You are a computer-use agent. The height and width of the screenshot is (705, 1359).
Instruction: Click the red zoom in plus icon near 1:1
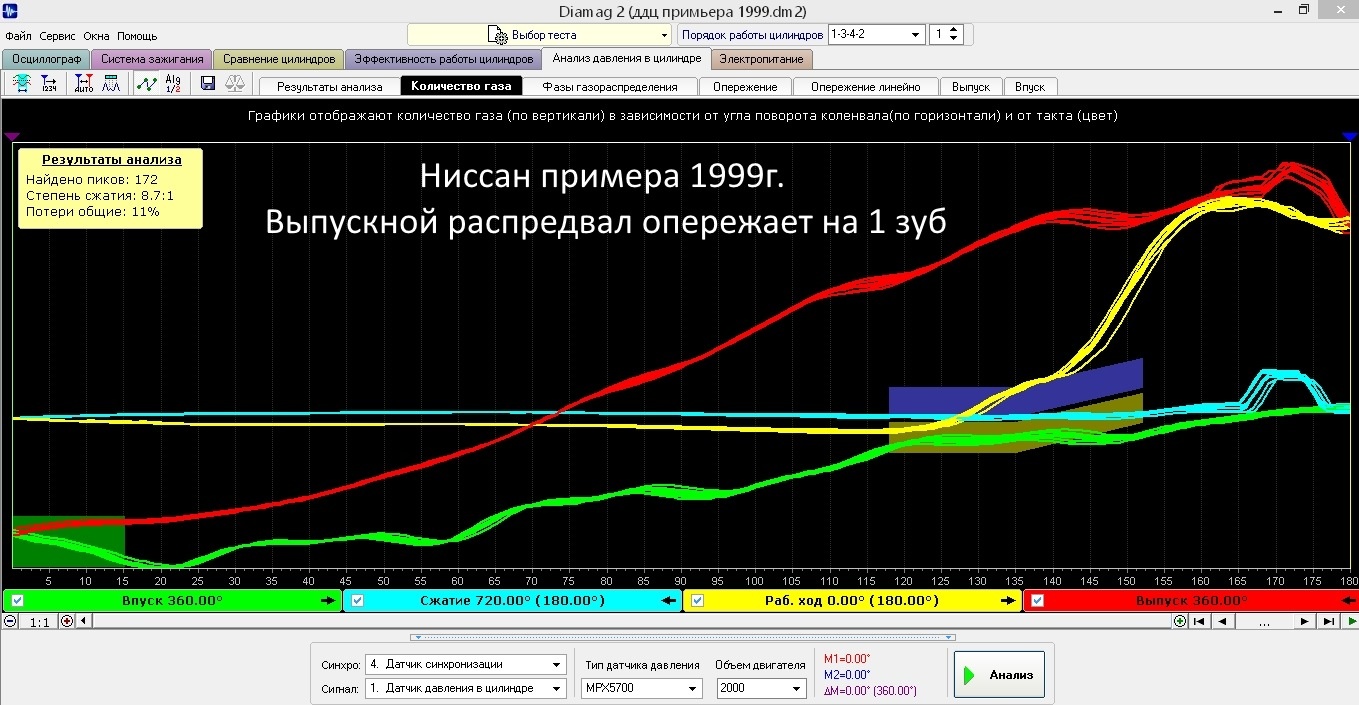[x=67, y=621]
